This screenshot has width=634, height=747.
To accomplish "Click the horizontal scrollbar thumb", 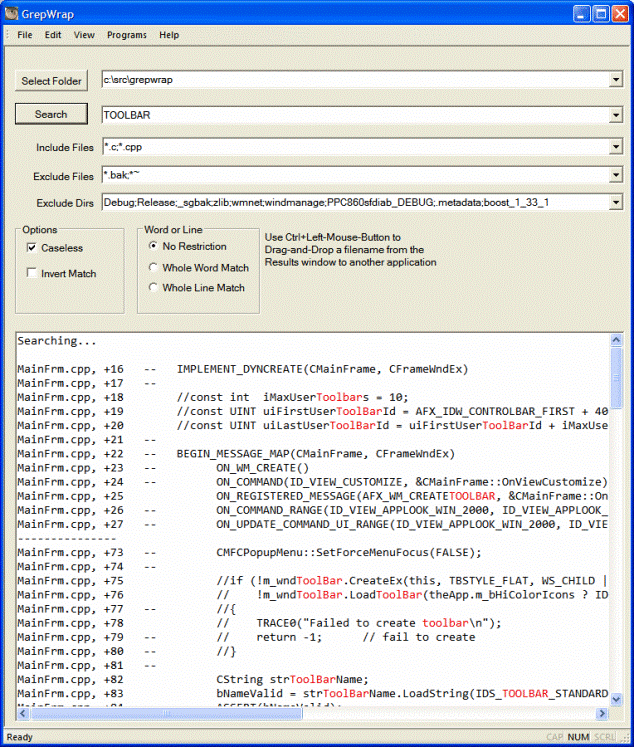I will click(x=166, y=713).
